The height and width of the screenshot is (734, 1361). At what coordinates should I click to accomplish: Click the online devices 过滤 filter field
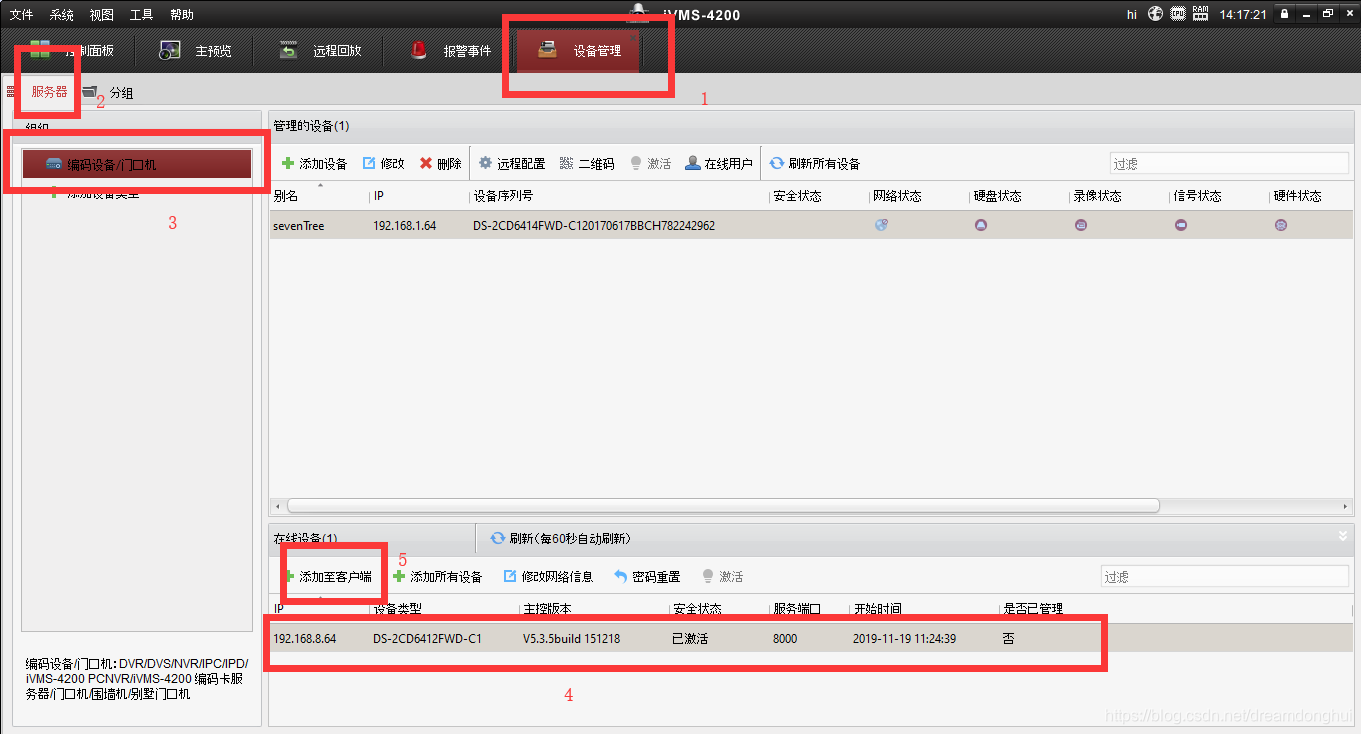[1225, 577]
